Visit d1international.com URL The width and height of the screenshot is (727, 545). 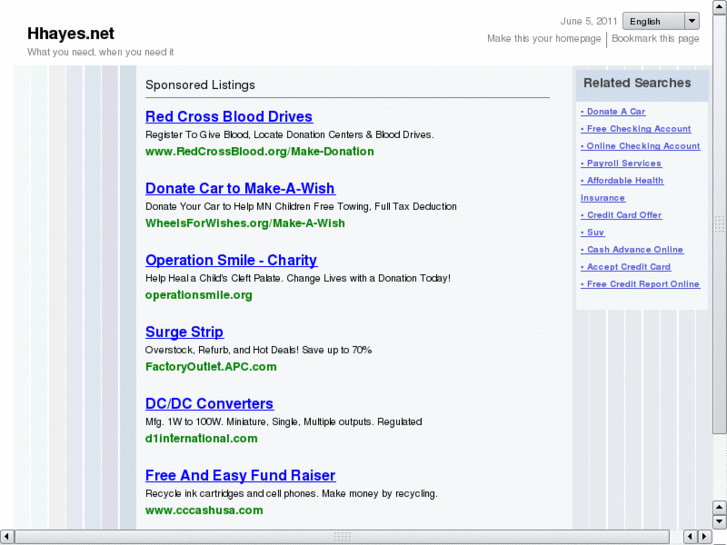(x=201, y=438)
